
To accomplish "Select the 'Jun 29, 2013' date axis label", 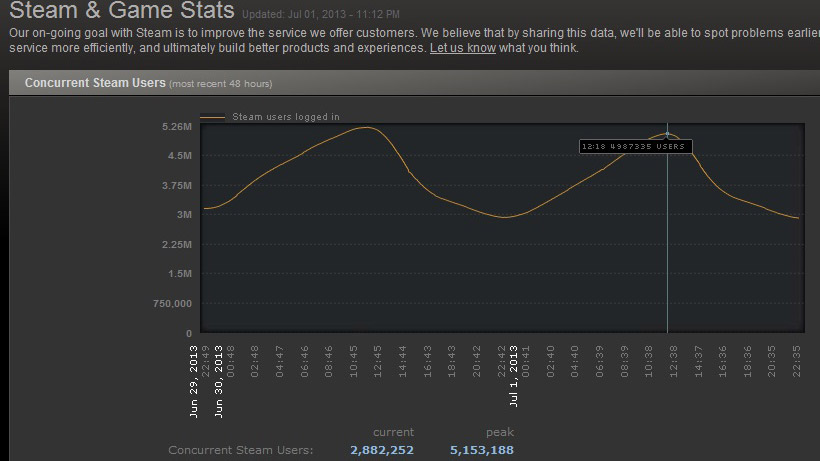I will tap(193, 381).
